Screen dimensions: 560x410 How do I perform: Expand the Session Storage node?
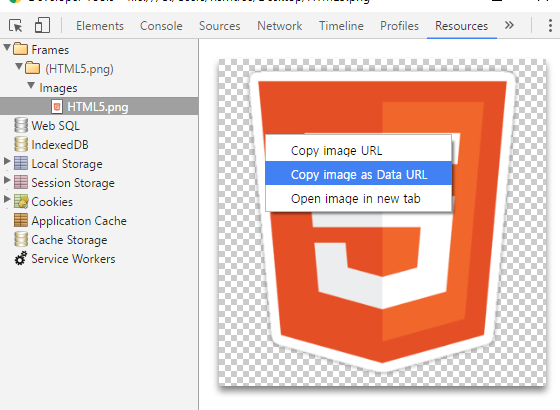pyautogui.click(x=7, y=180)
